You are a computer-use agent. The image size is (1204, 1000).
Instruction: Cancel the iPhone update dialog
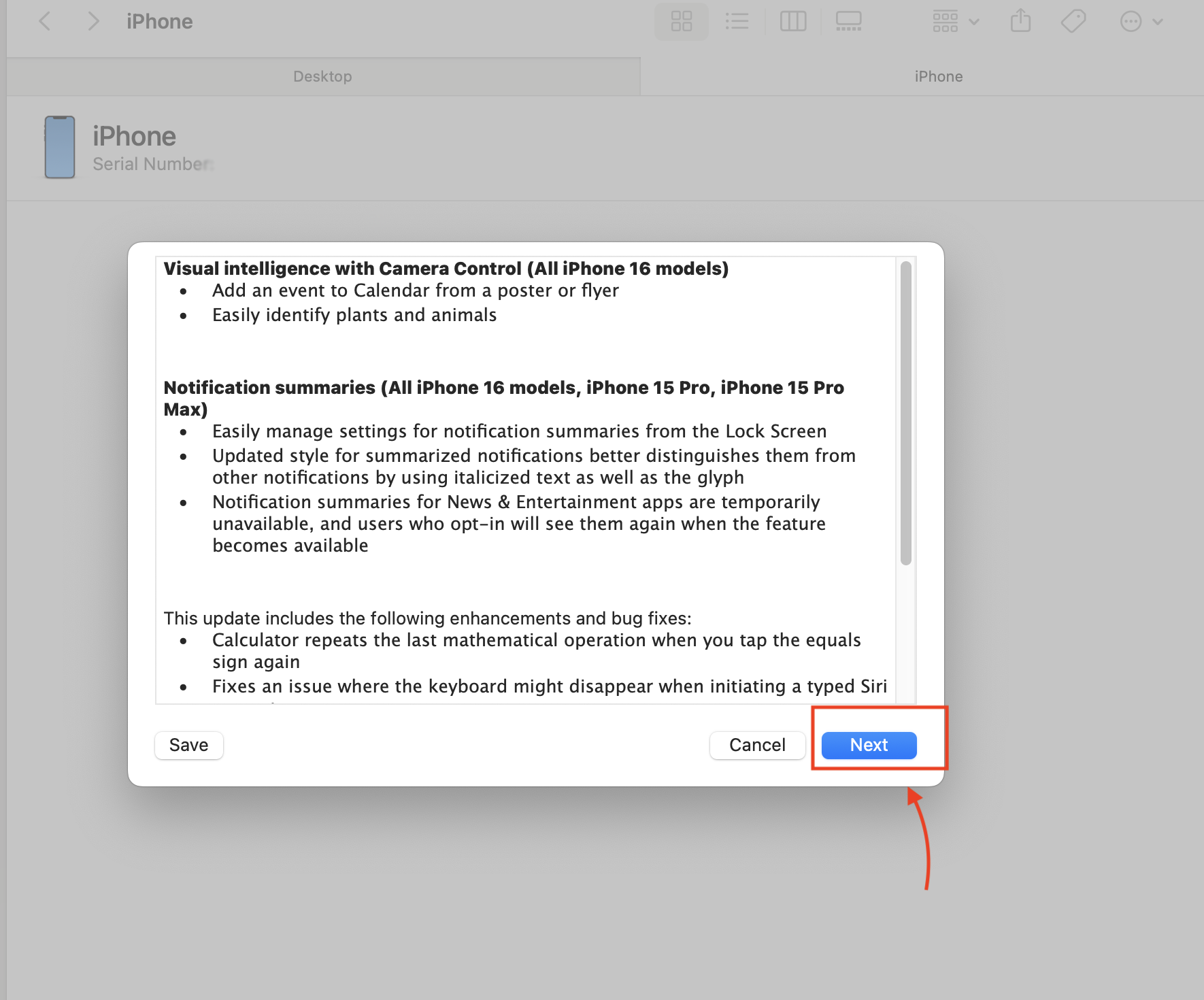(x=757, y=745)
